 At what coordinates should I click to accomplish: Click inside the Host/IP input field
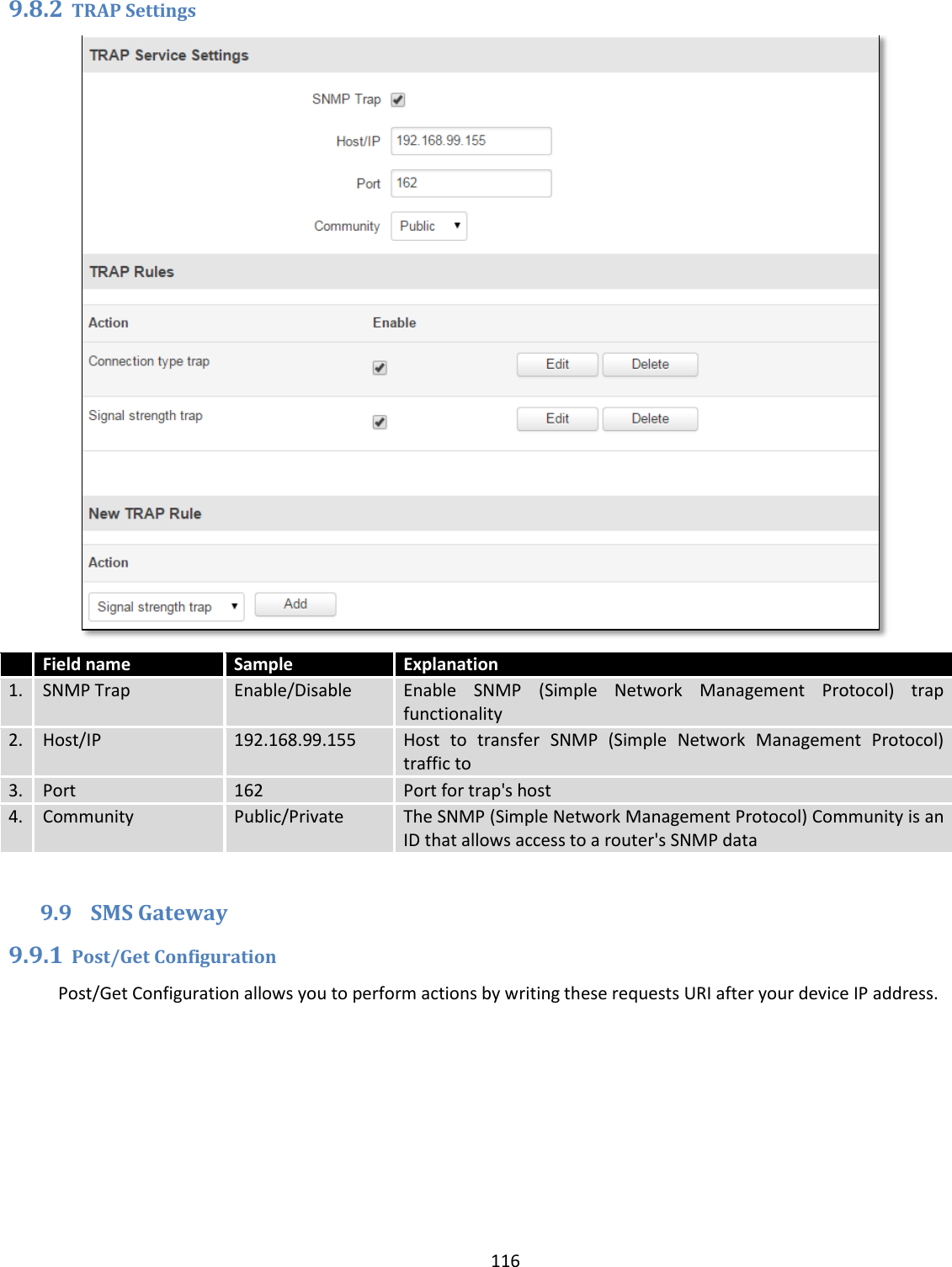(x=471, y=140)
